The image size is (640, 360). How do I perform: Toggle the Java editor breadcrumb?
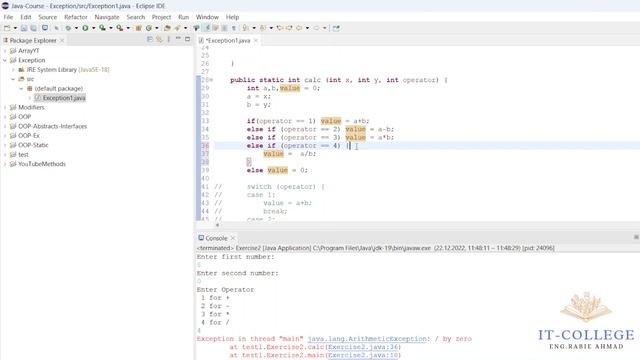pos(196,28)
